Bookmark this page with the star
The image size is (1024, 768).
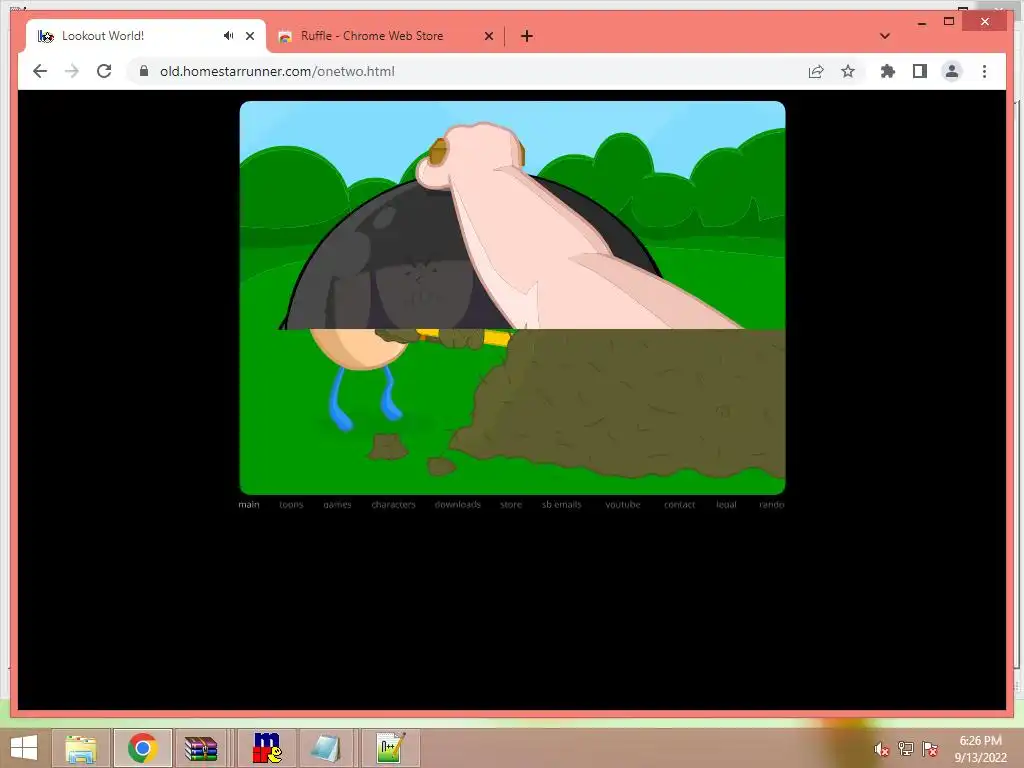848,71
